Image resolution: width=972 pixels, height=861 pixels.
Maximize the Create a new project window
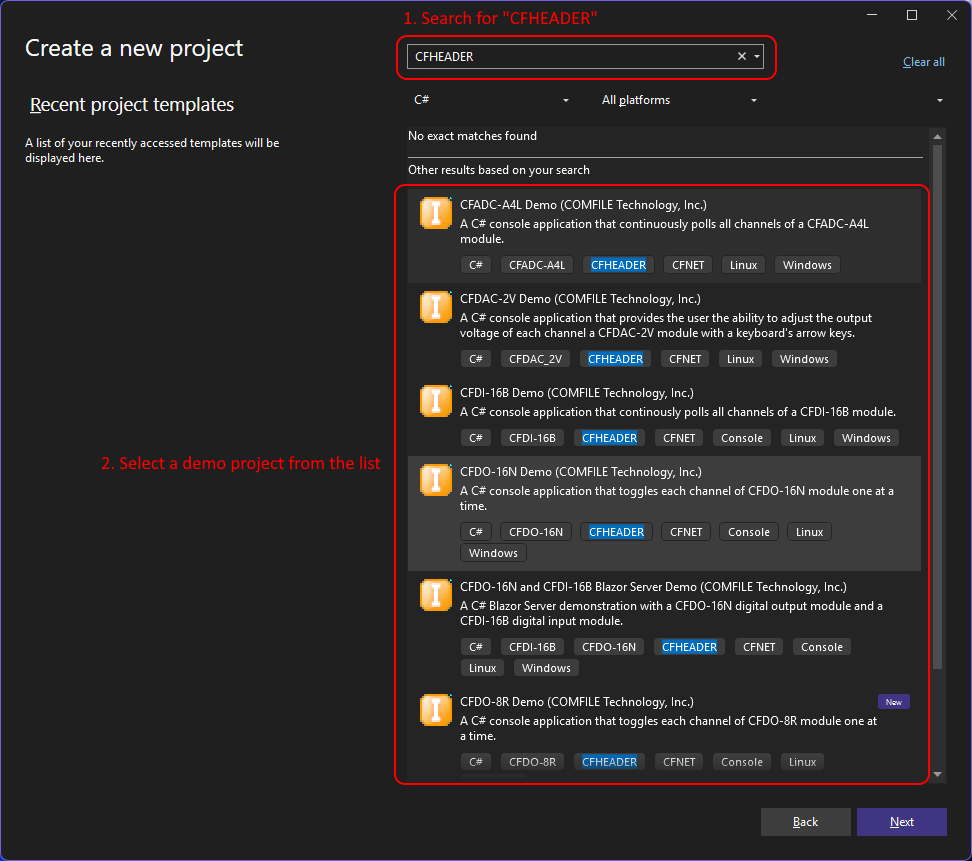pyautogui.click(x=912, y=15)
